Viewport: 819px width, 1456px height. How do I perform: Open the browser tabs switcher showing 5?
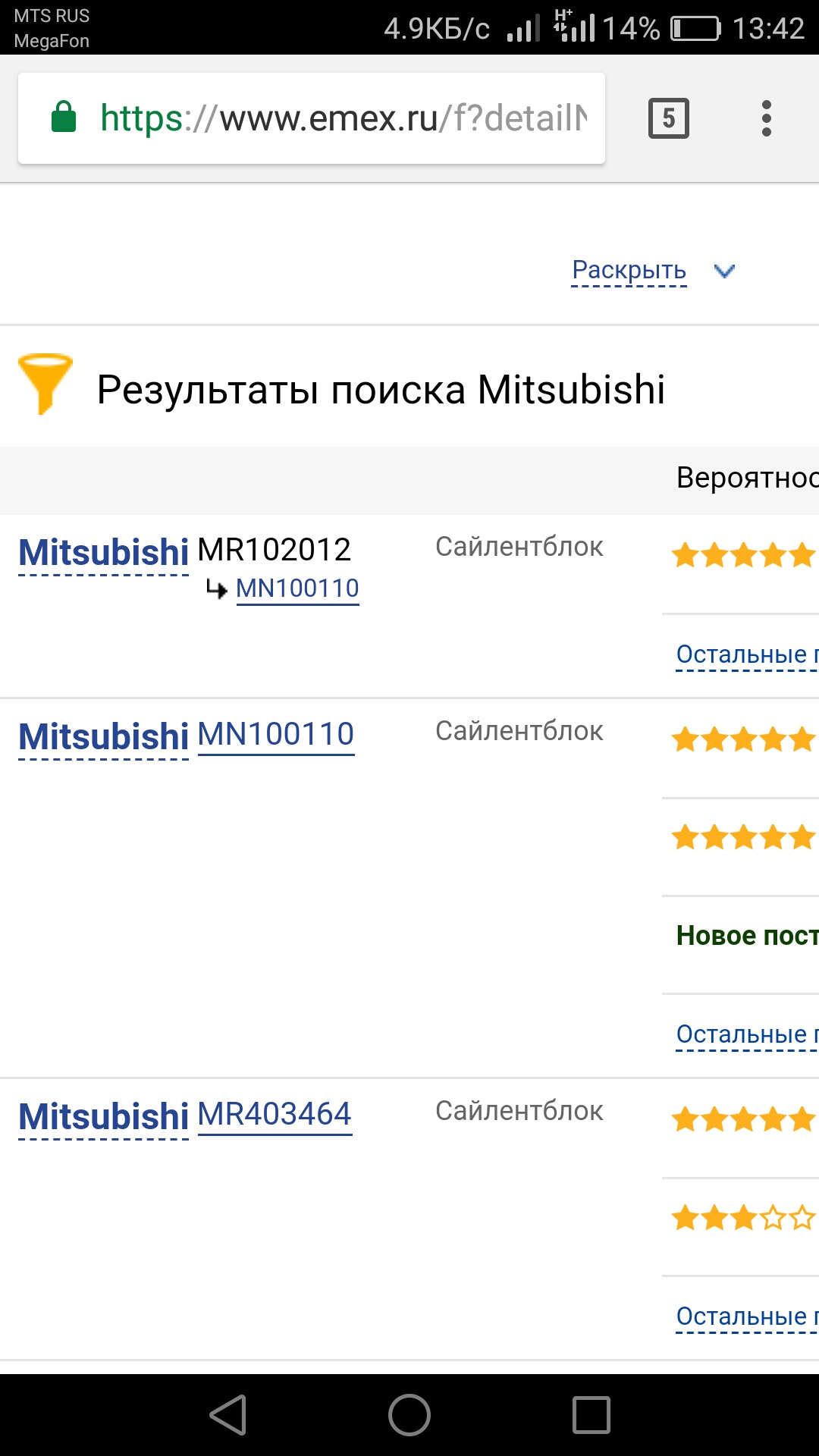(x=668, y=118)
